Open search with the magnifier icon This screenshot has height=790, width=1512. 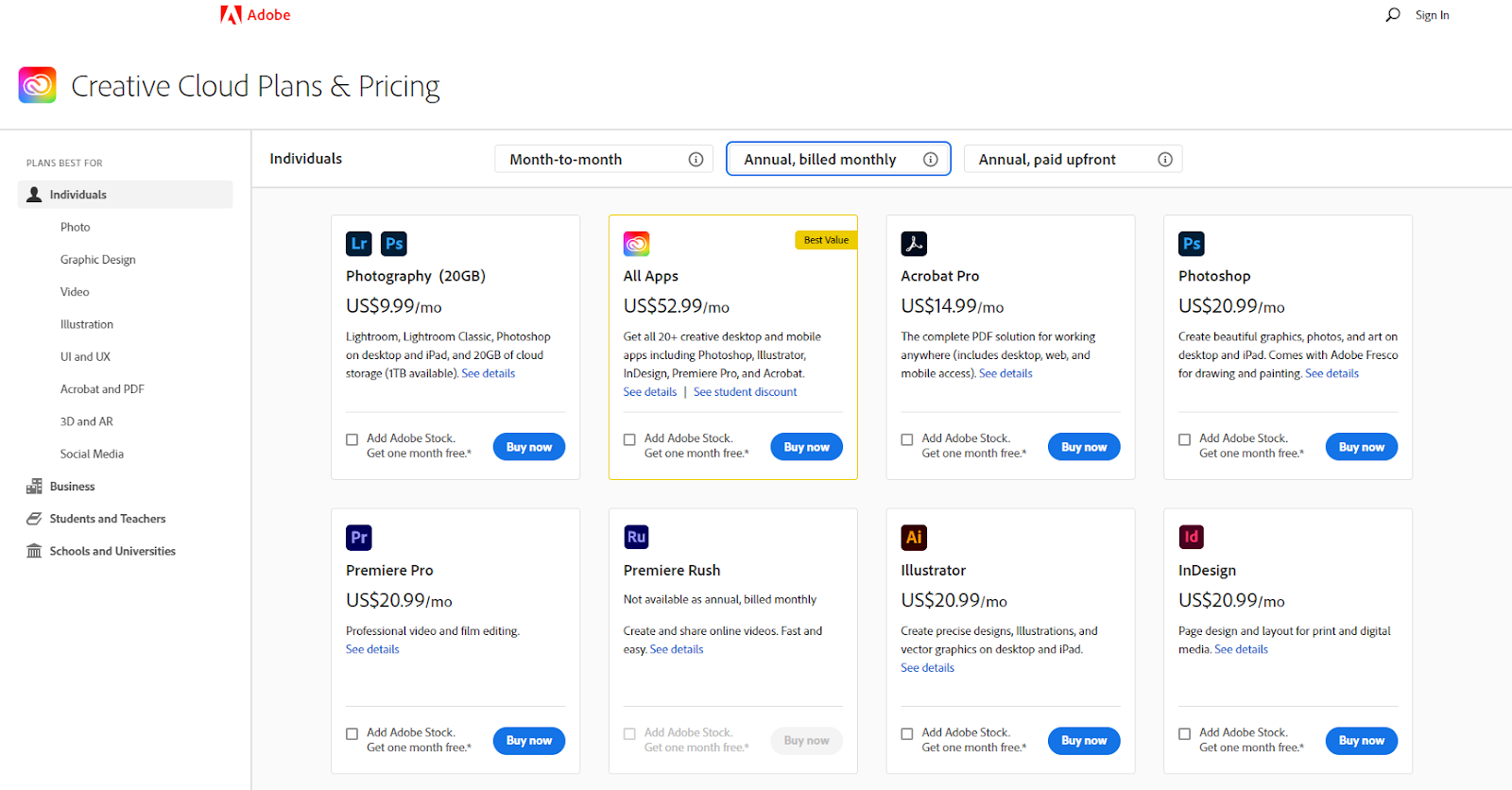coord(1393,14)
